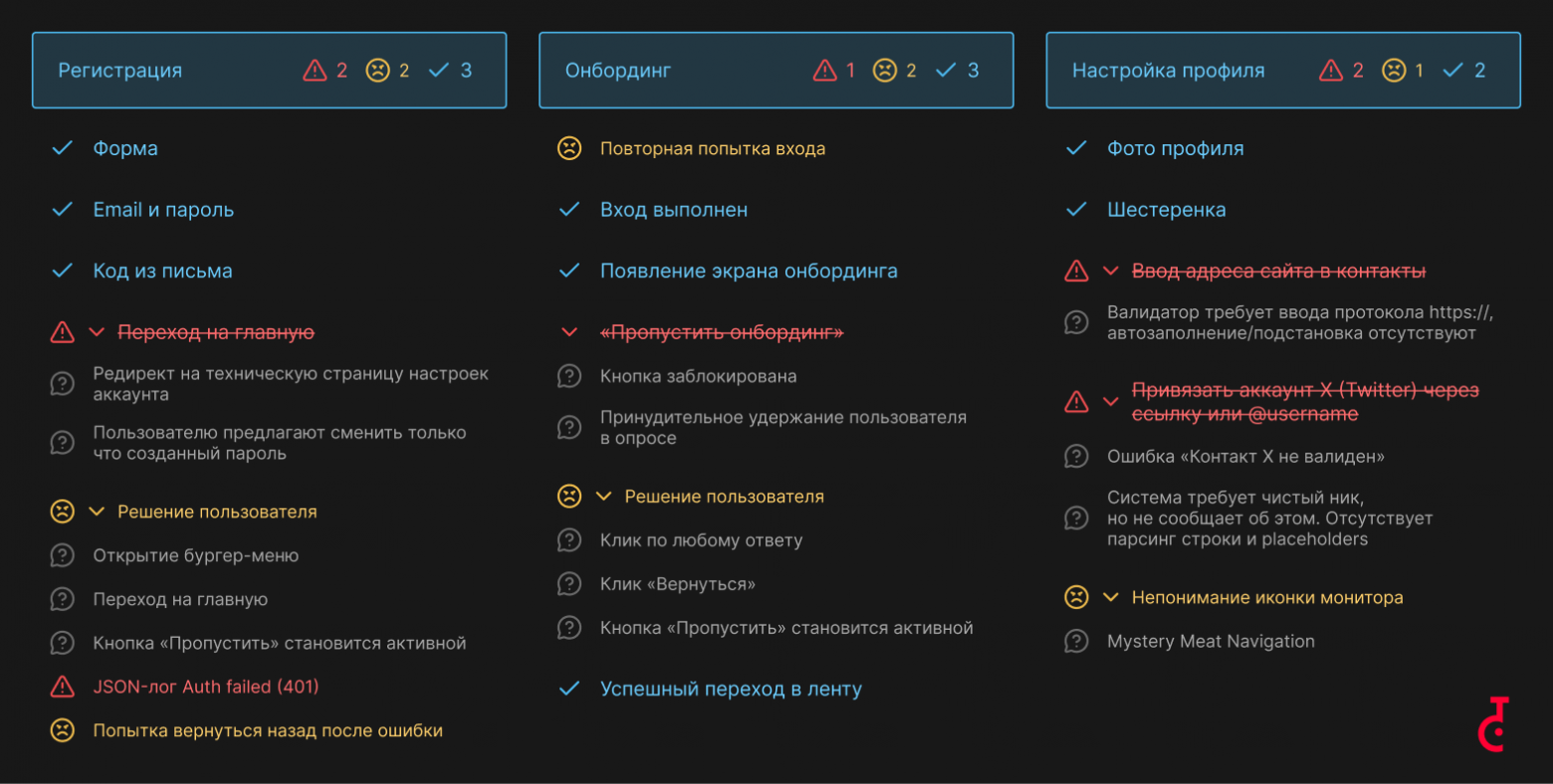This screenshot has height=784, width=1553.
Task: Click the checkmark icon beside Форма
Action: point(63,148)
